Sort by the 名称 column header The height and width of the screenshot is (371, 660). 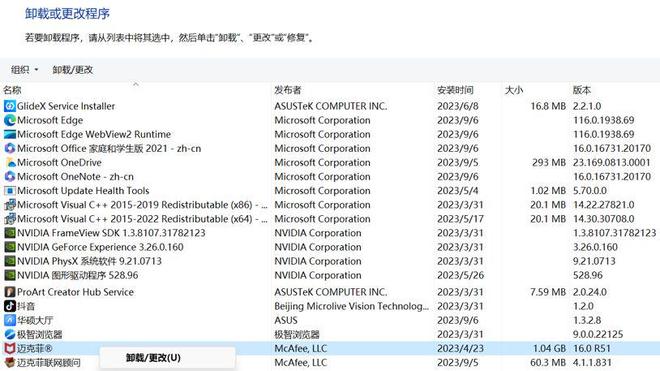[x=12, y=90]
